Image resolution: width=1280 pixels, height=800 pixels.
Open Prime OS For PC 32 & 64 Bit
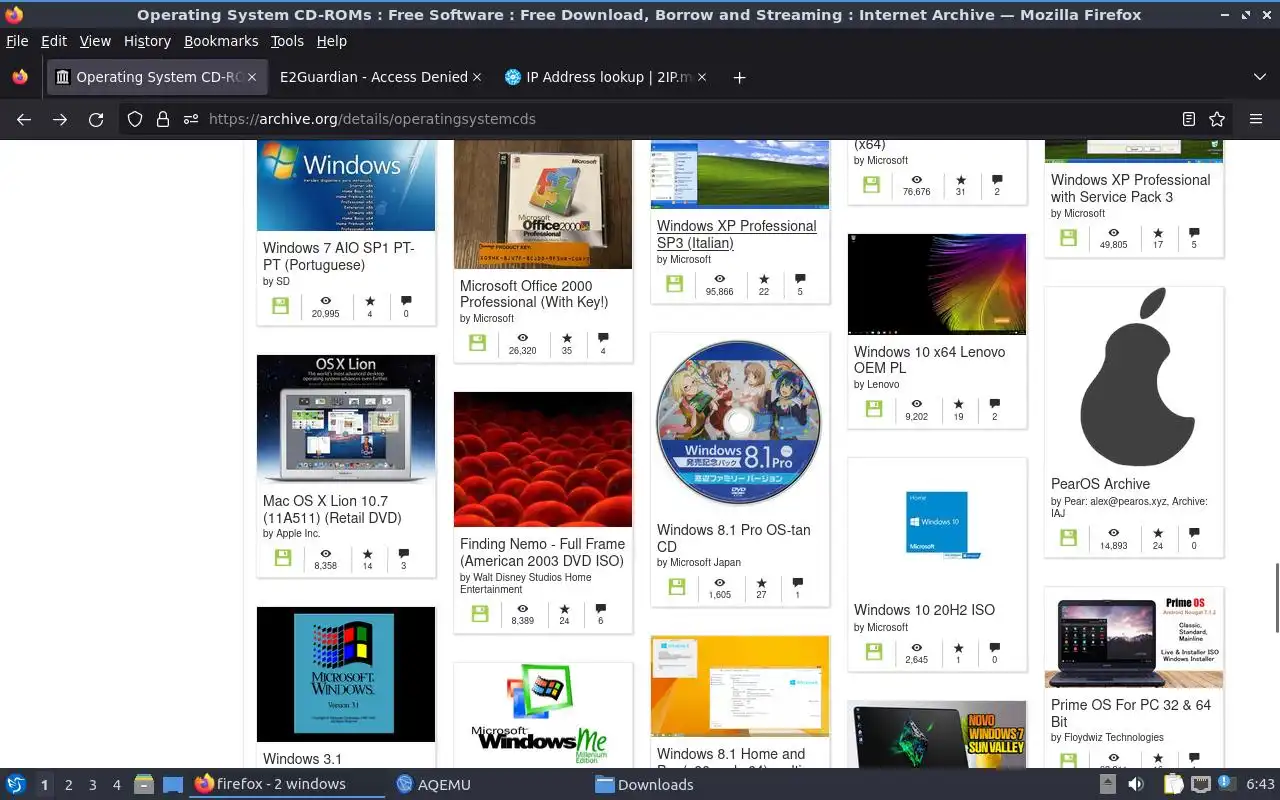[x=1131, y=713]
